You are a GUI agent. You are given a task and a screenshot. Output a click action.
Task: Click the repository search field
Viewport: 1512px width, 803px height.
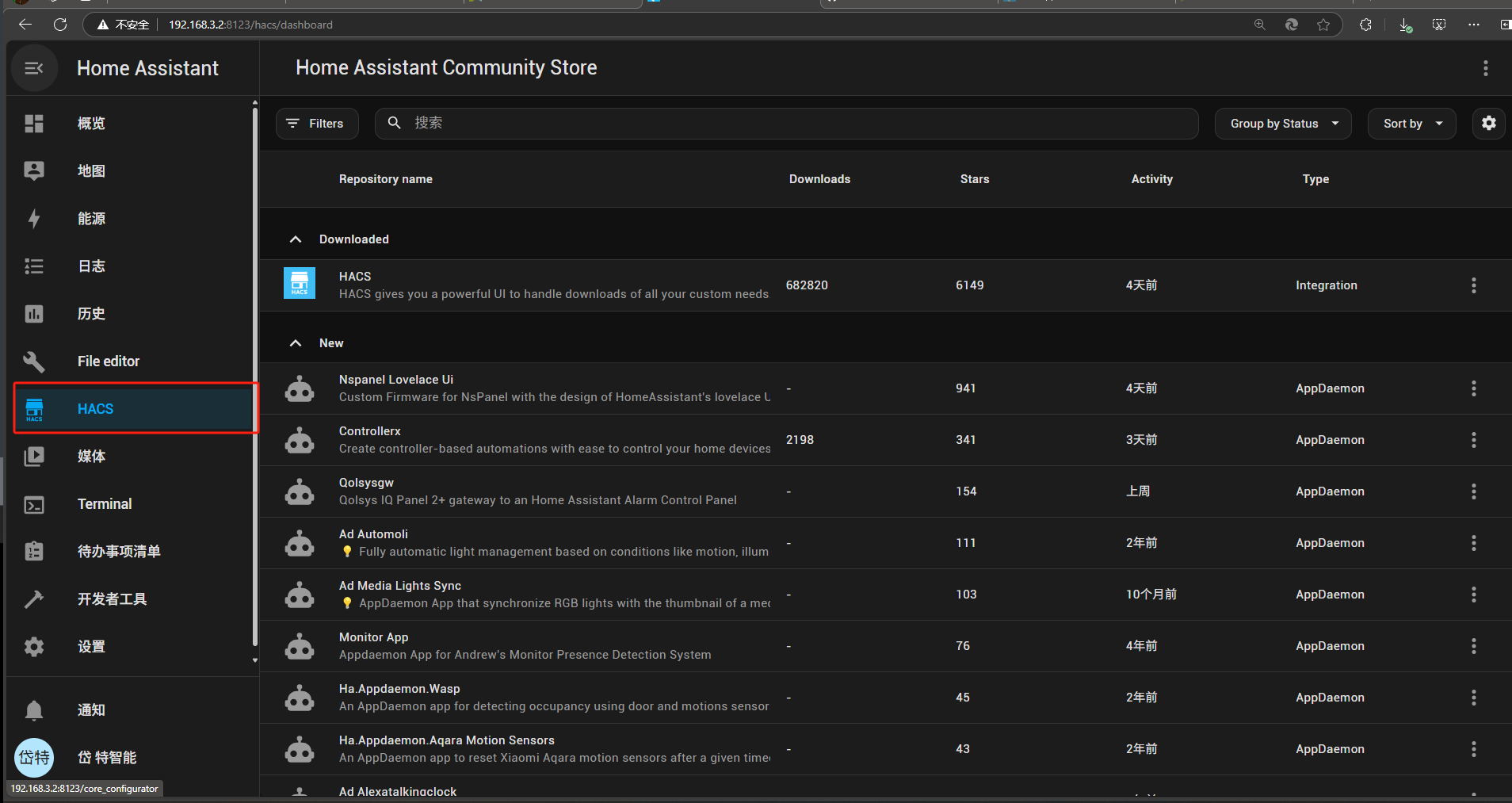pyautogui.click(x=792, y=124)
